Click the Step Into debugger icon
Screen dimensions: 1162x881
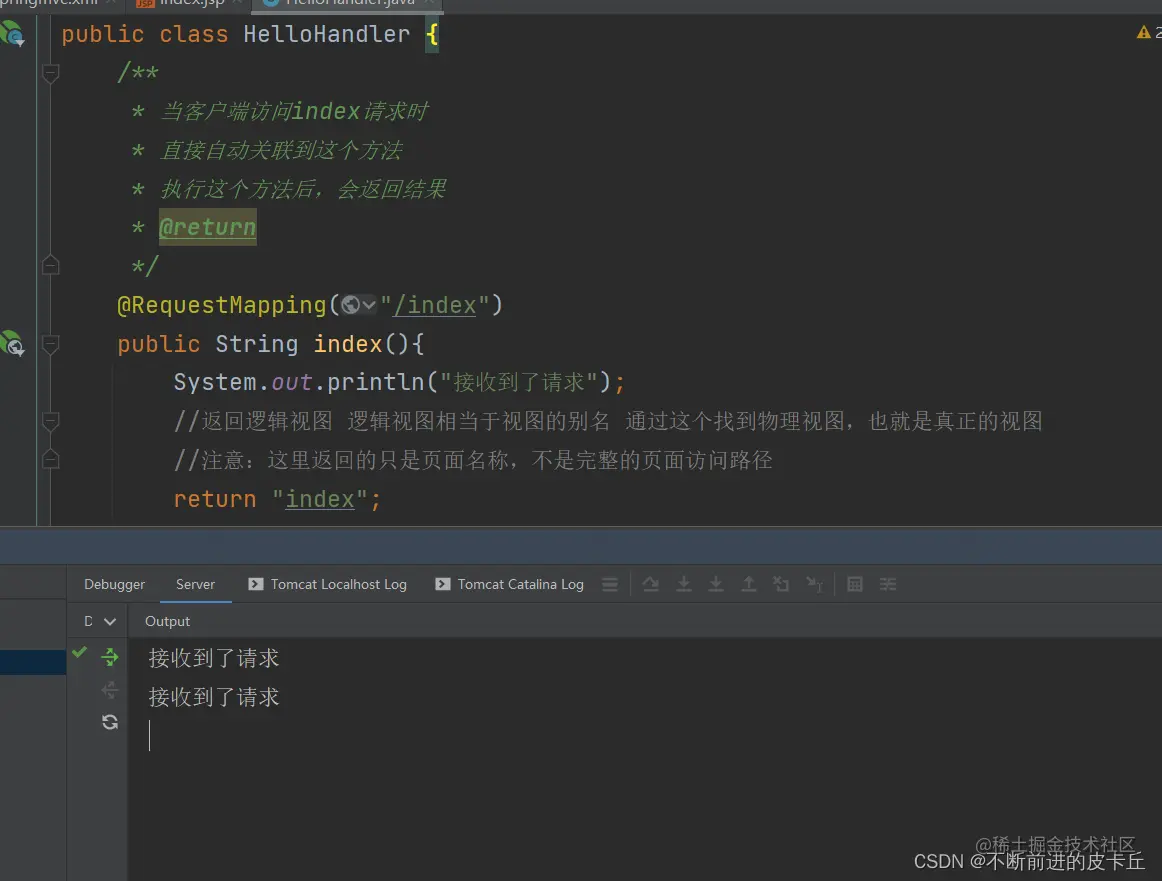click(683, 585)
